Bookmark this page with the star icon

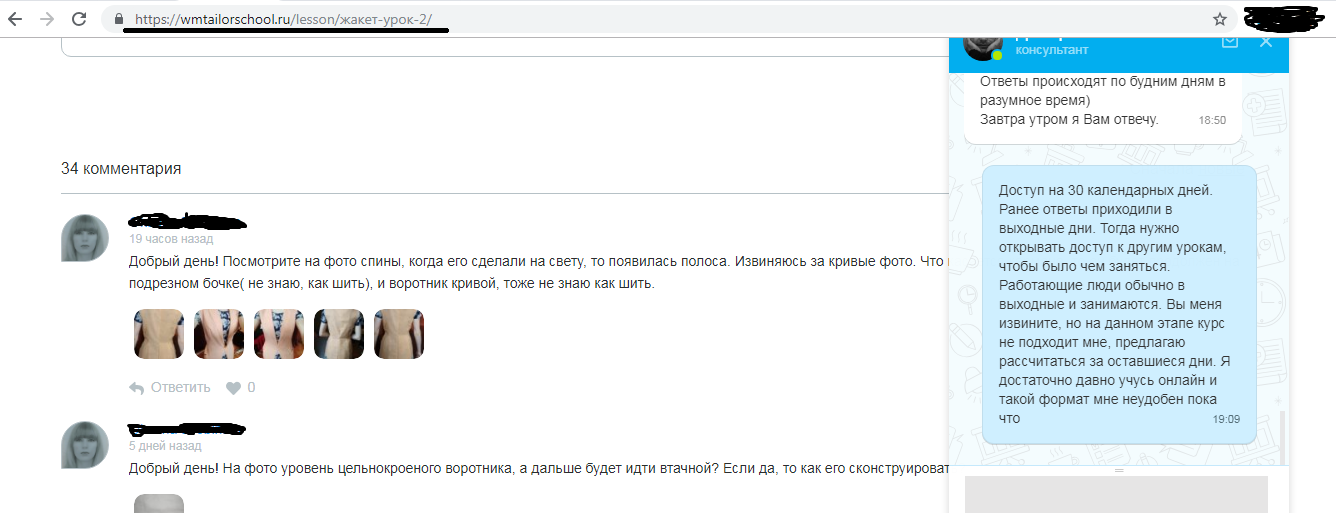point(1219,19)
